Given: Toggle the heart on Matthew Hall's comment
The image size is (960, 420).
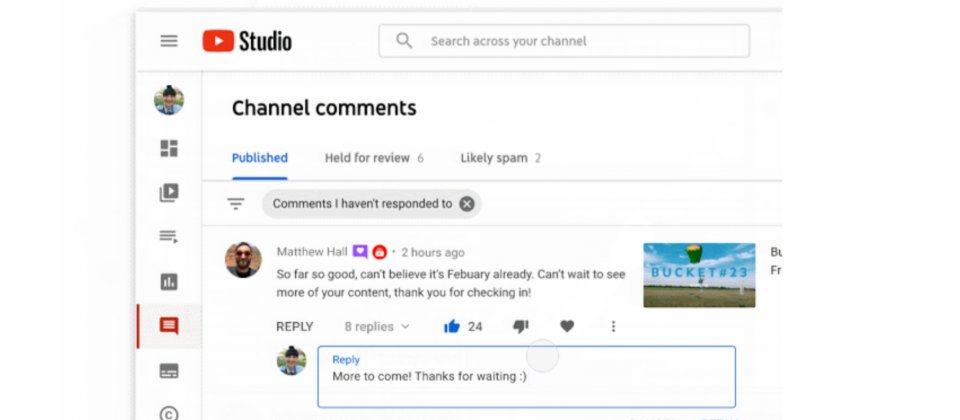Looking at the screenshot, I should pyautogui.click(x=567, y=327).
